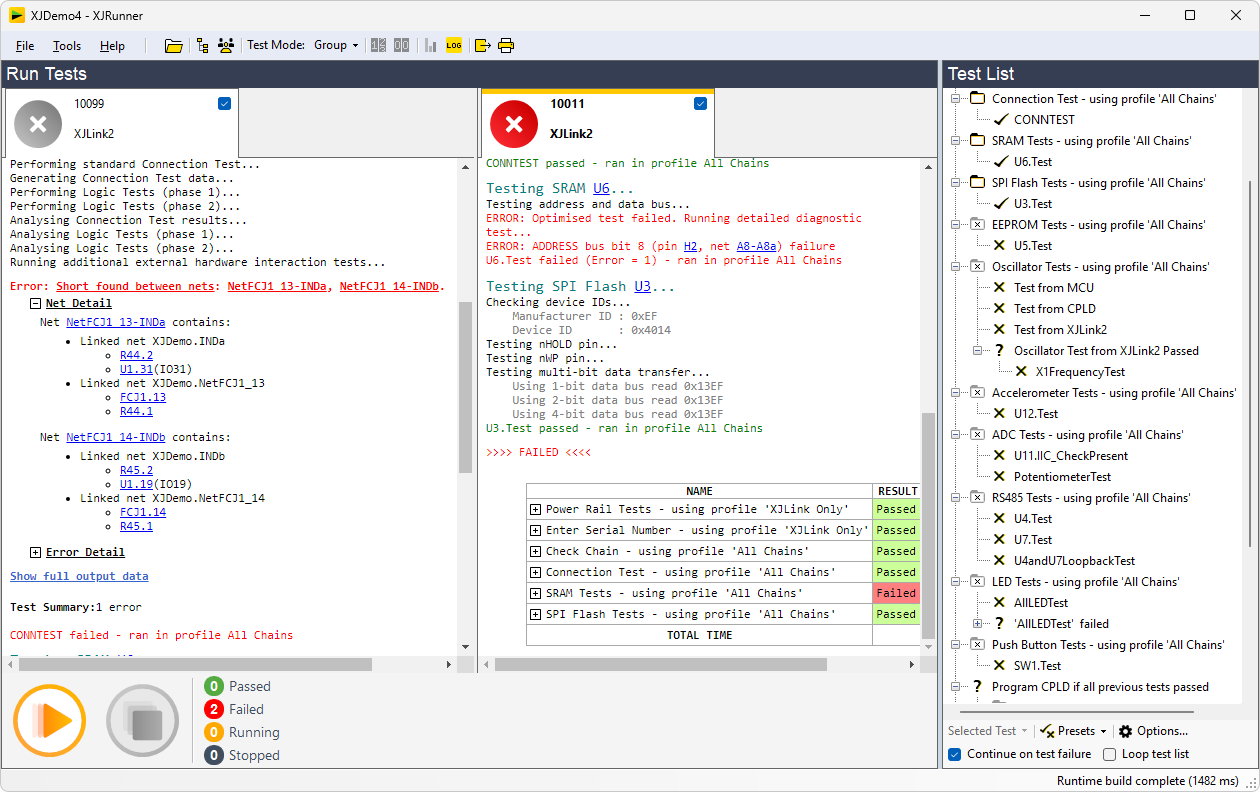Viewport: 1260px width, 792px height.
Task: Open the U3 link in Testing SPI Flash
Action: [x=642, y=286]
